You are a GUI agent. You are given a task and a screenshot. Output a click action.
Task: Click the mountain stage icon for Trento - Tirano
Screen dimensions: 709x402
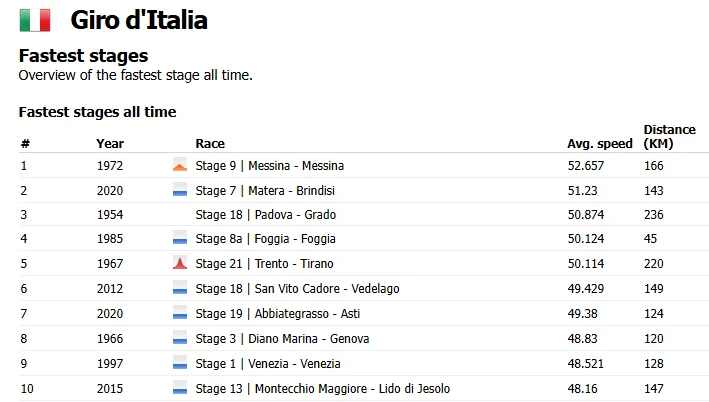(x=180, y=263)
